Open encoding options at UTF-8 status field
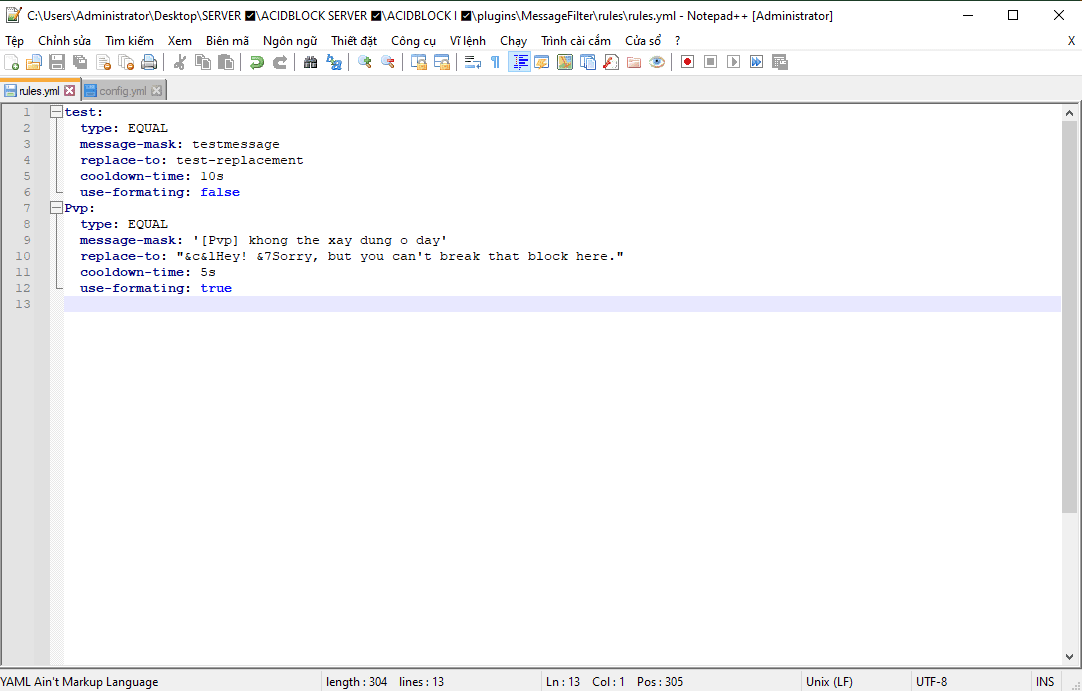The height and width of the screenshot is (691, 1082). click(x=931, y=682)
